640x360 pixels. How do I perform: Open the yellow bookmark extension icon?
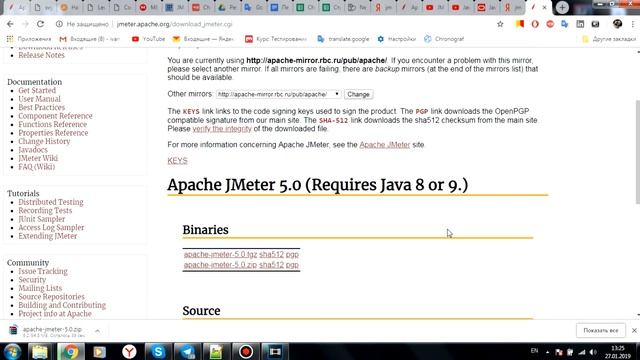click(x=520, y=24)
